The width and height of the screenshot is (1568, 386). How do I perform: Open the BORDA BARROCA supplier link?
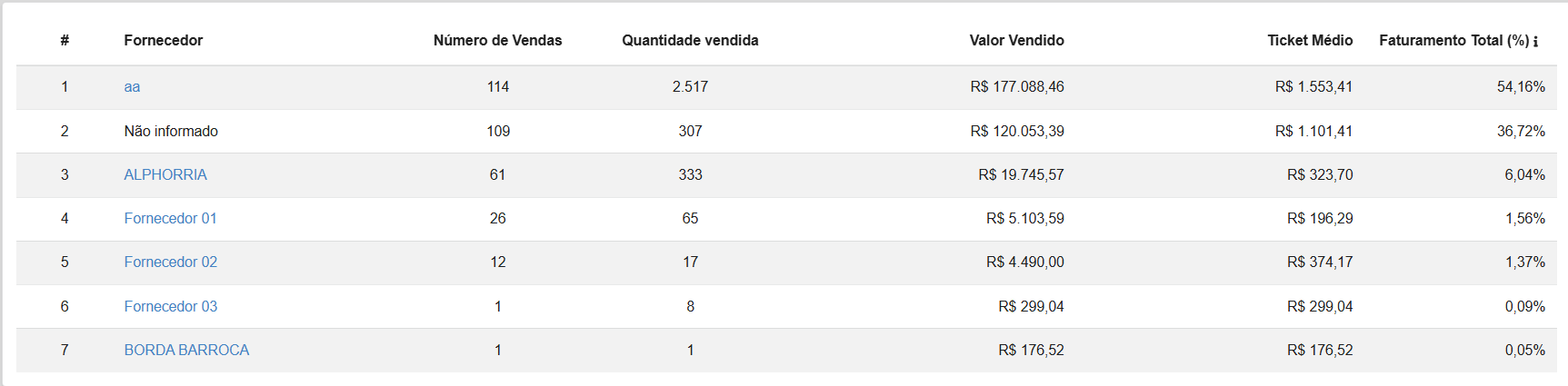click(186, 350)
